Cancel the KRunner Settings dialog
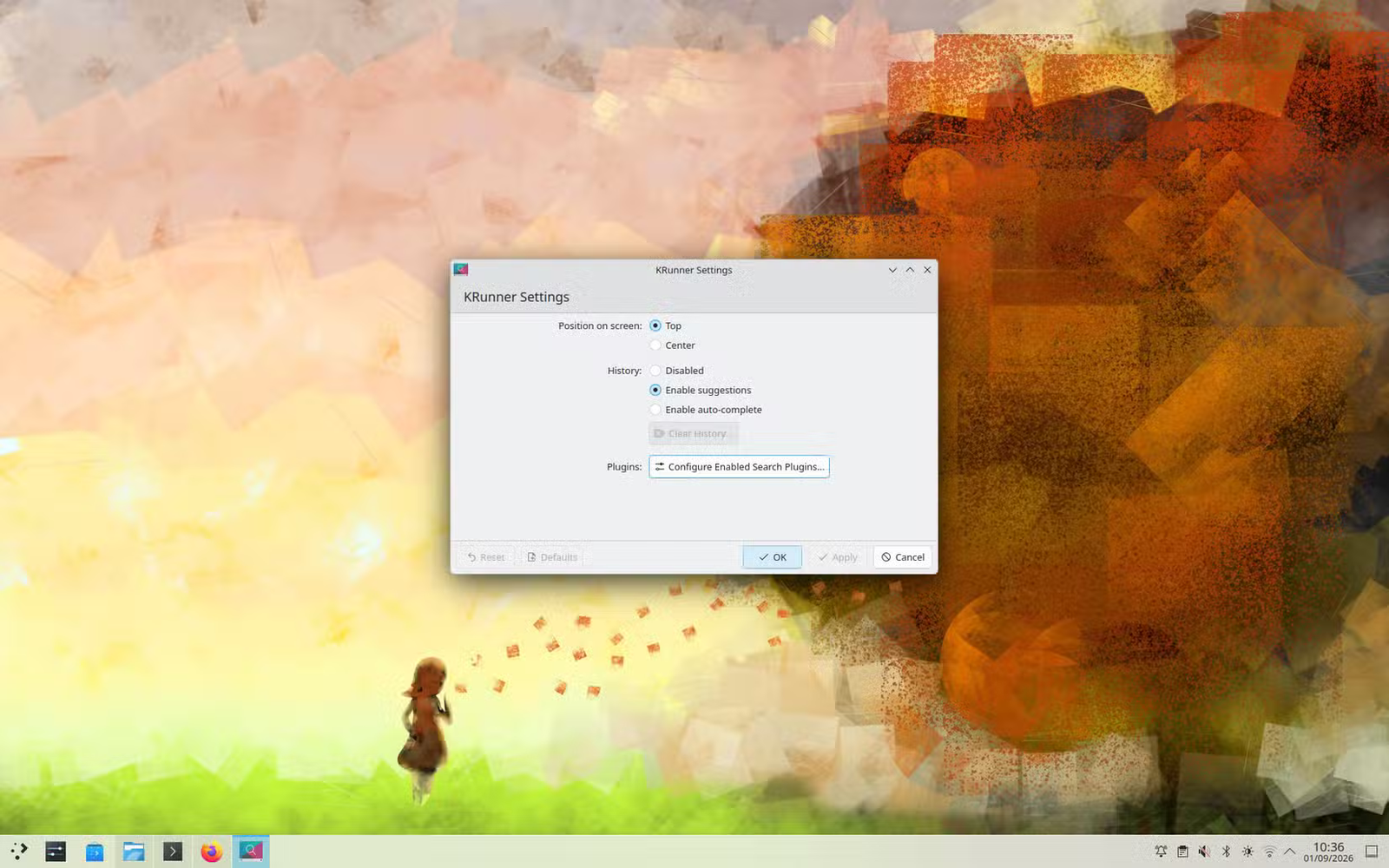 pyautogui.click(x=903, y=557)
